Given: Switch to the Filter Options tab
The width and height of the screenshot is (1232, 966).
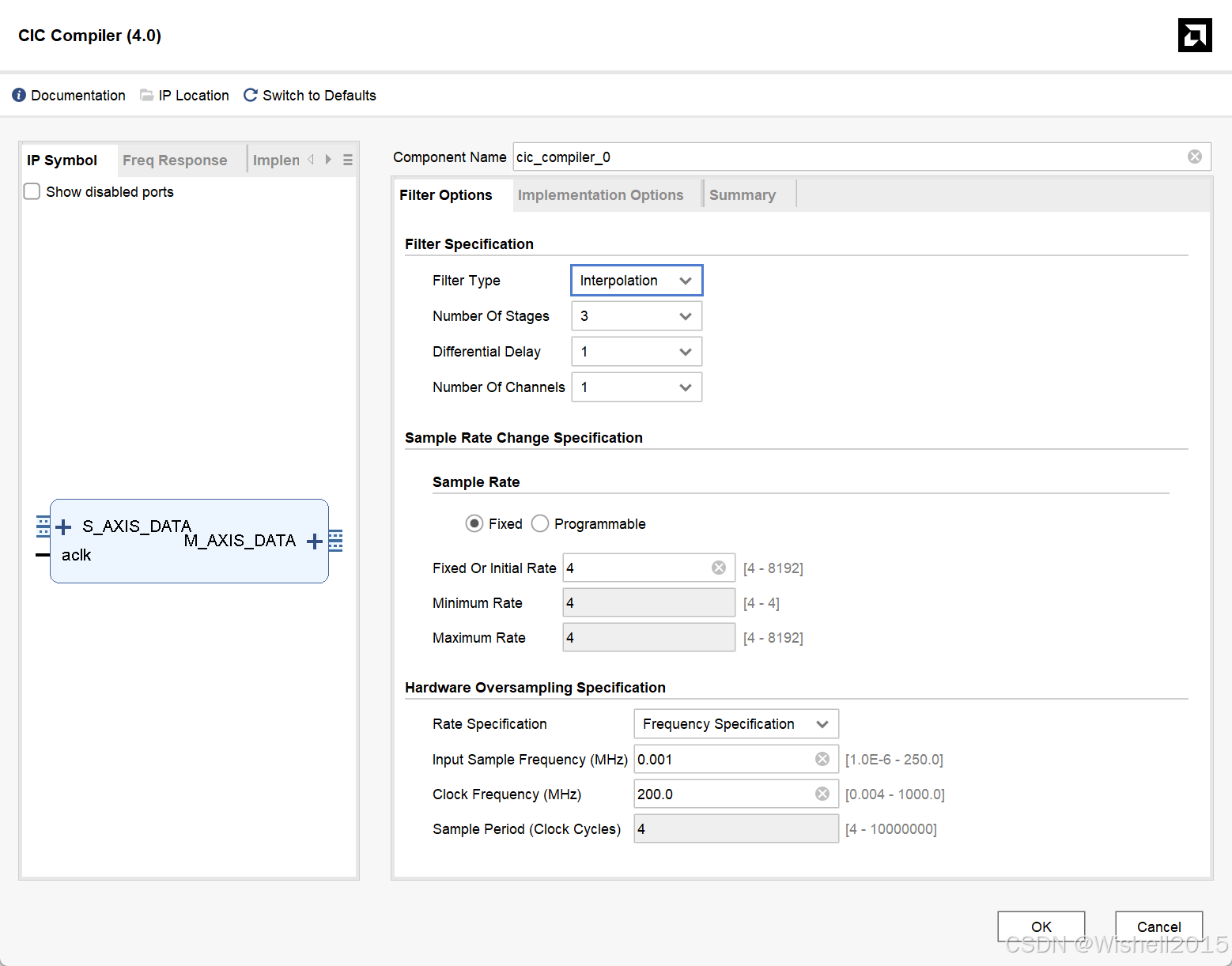Looking at the screenshot, I should [446, 195].
